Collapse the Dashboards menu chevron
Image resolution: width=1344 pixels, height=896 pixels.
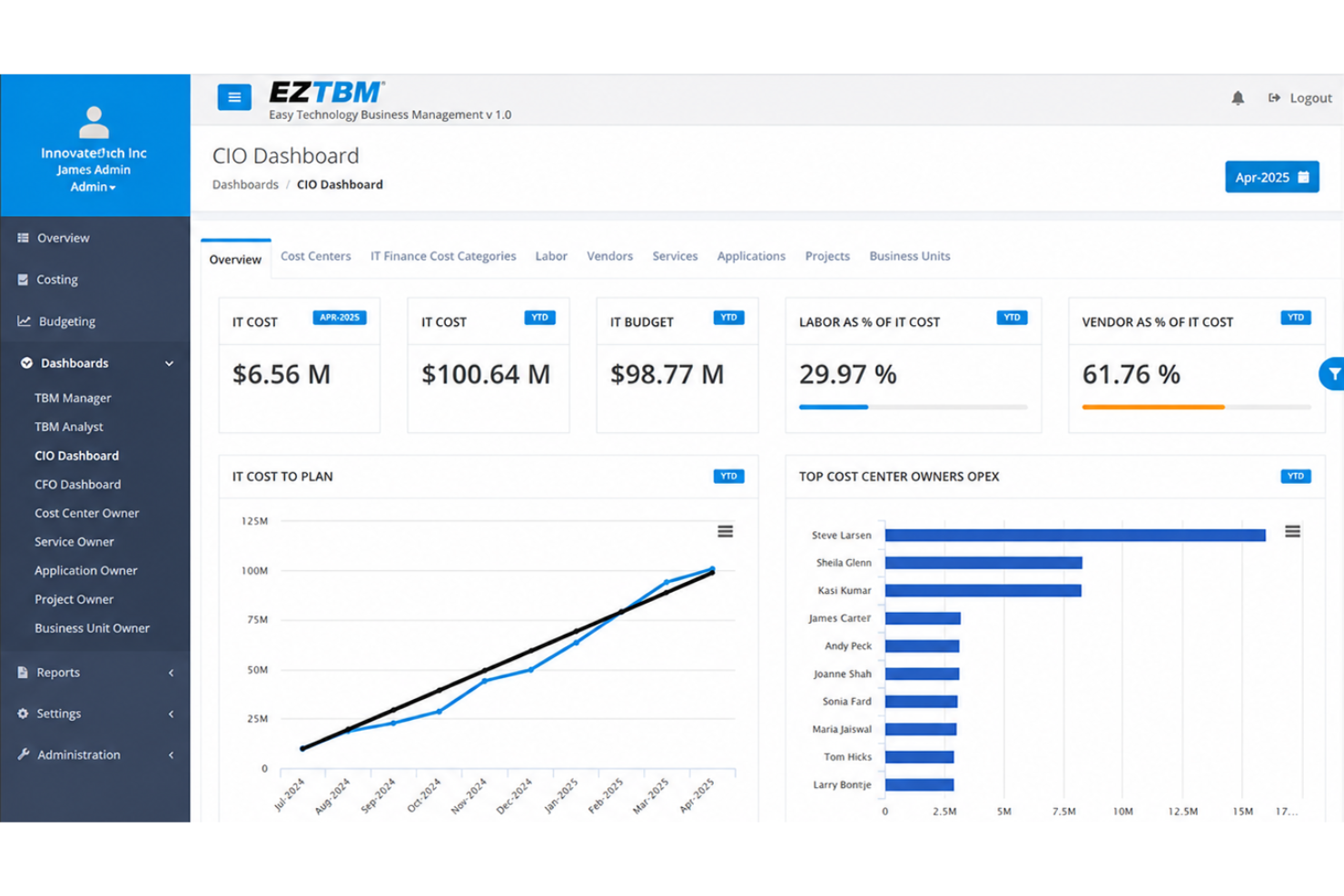[x=169, y=363]
